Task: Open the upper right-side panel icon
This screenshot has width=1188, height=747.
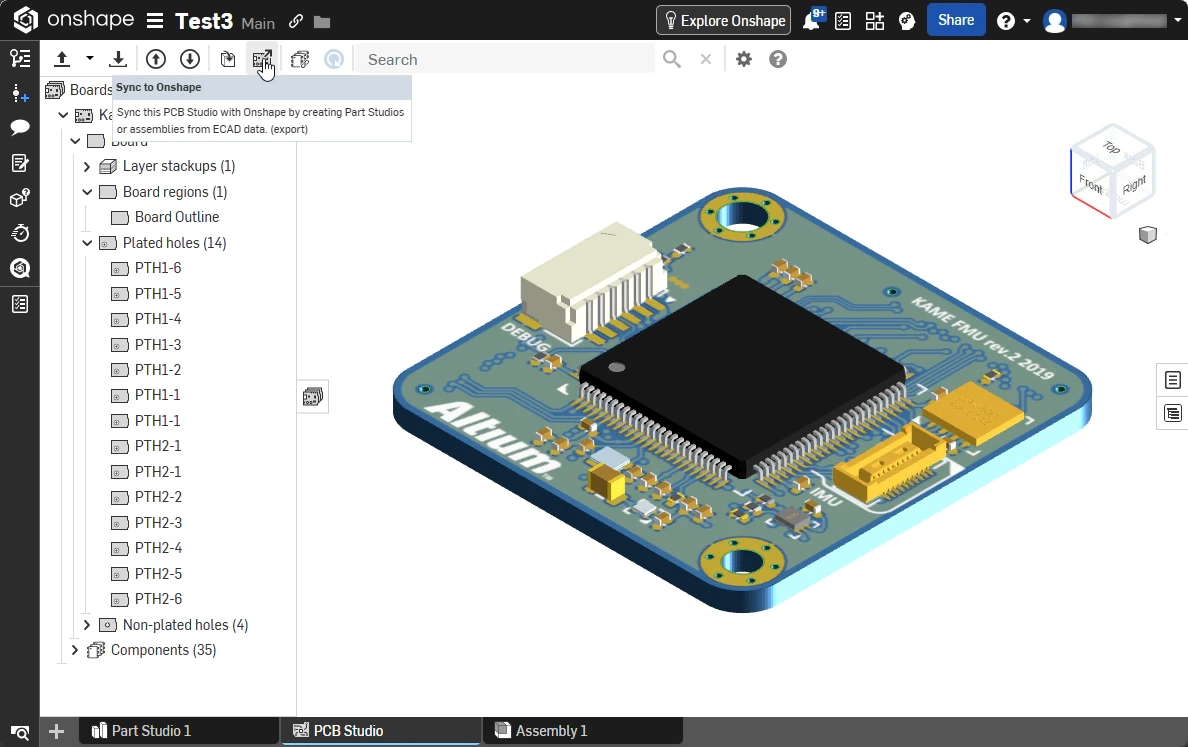Action: (x=1172, y=380)
